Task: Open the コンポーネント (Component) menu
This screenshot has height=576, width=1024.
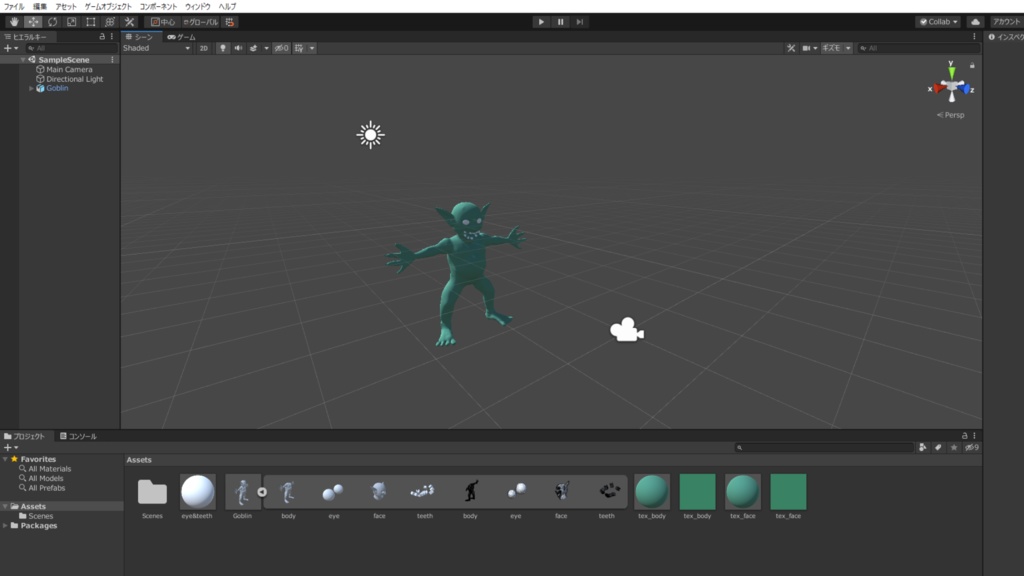Action: click(158, 6)
